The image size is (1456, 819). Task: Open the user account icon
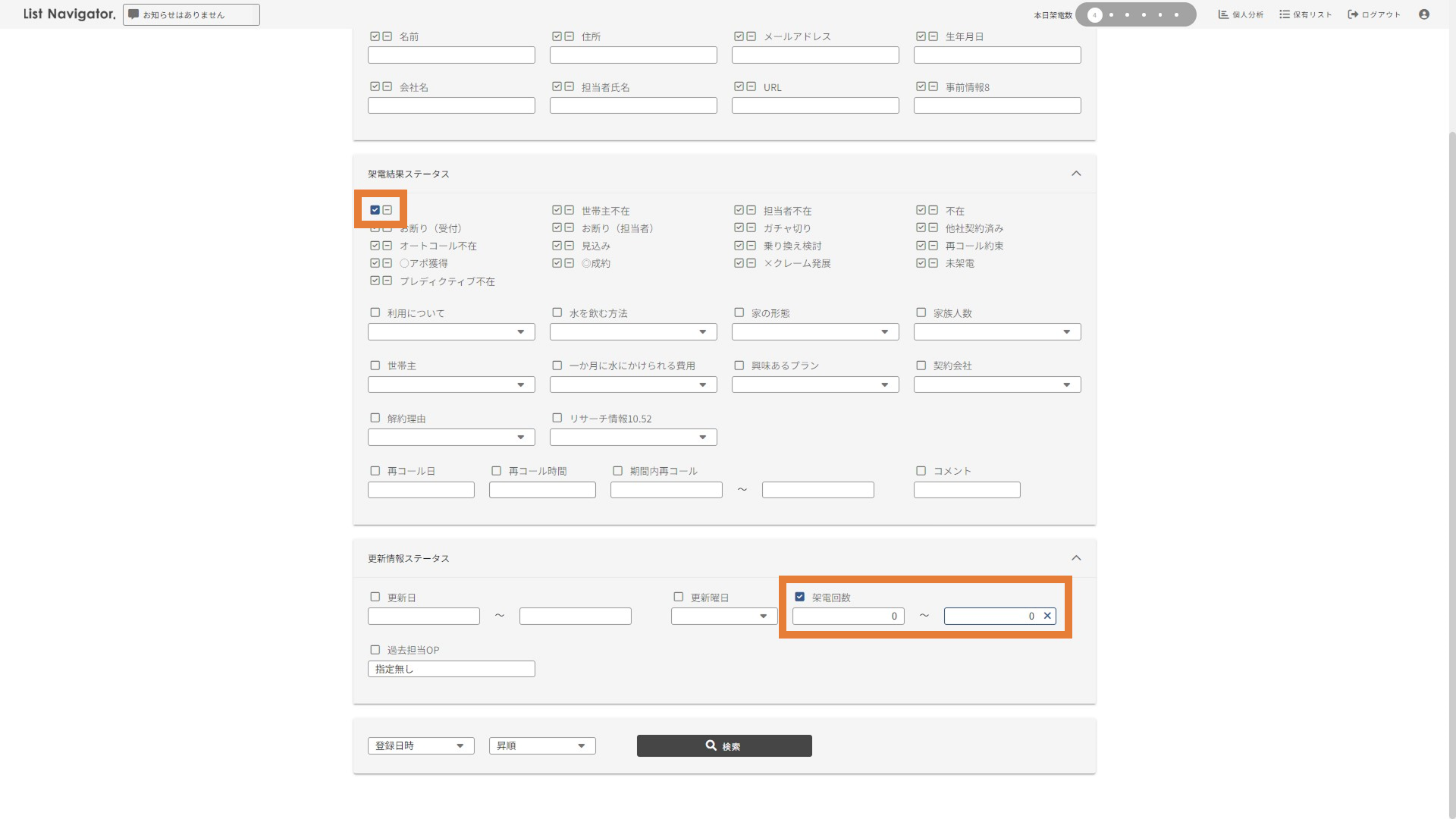click(1424, 14)
